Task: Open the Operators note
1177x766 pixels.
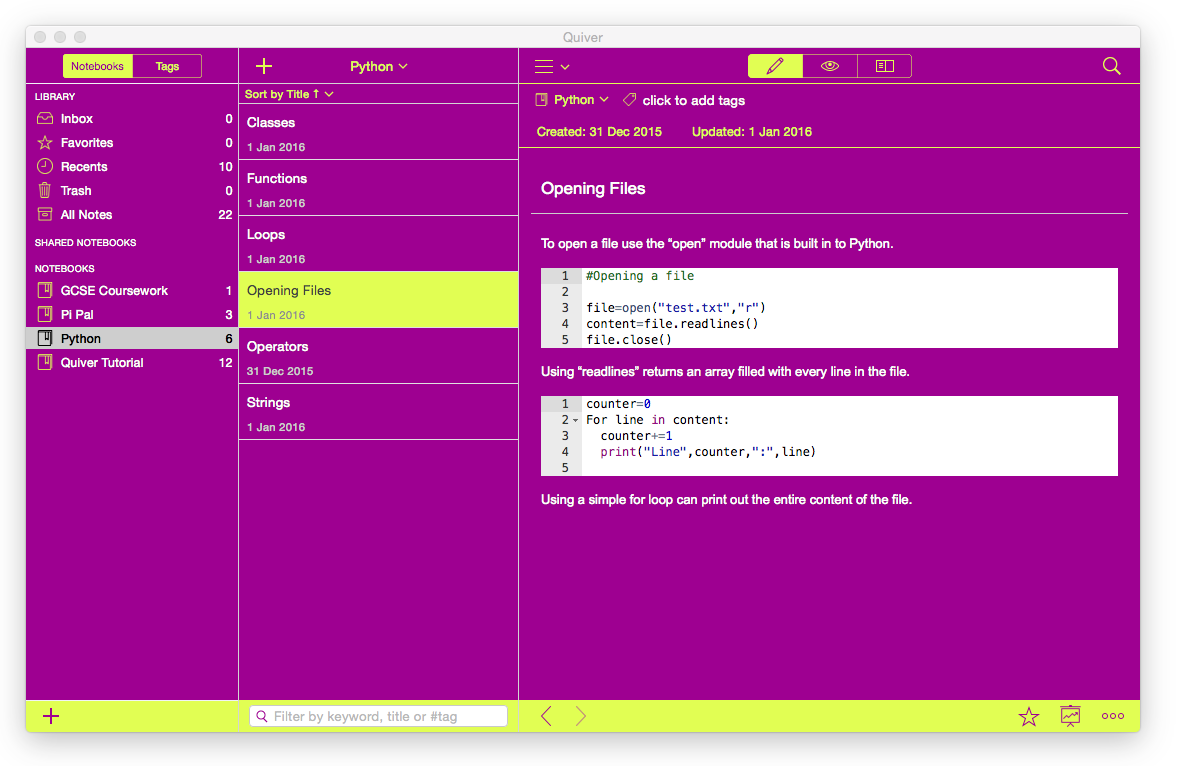Action: click(378, 357)
